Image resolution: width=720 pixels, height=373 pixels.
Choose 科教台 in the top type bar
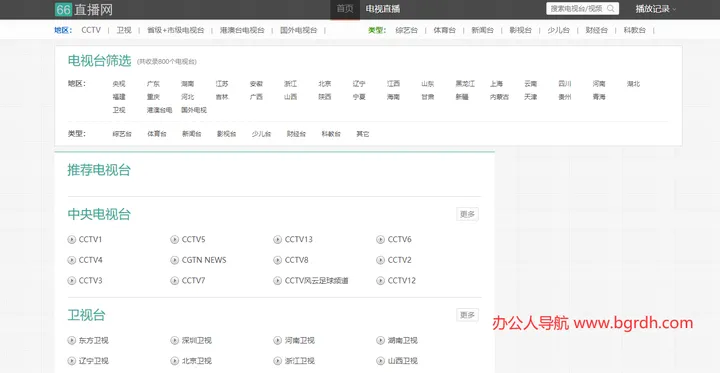[x=635, y=30]
